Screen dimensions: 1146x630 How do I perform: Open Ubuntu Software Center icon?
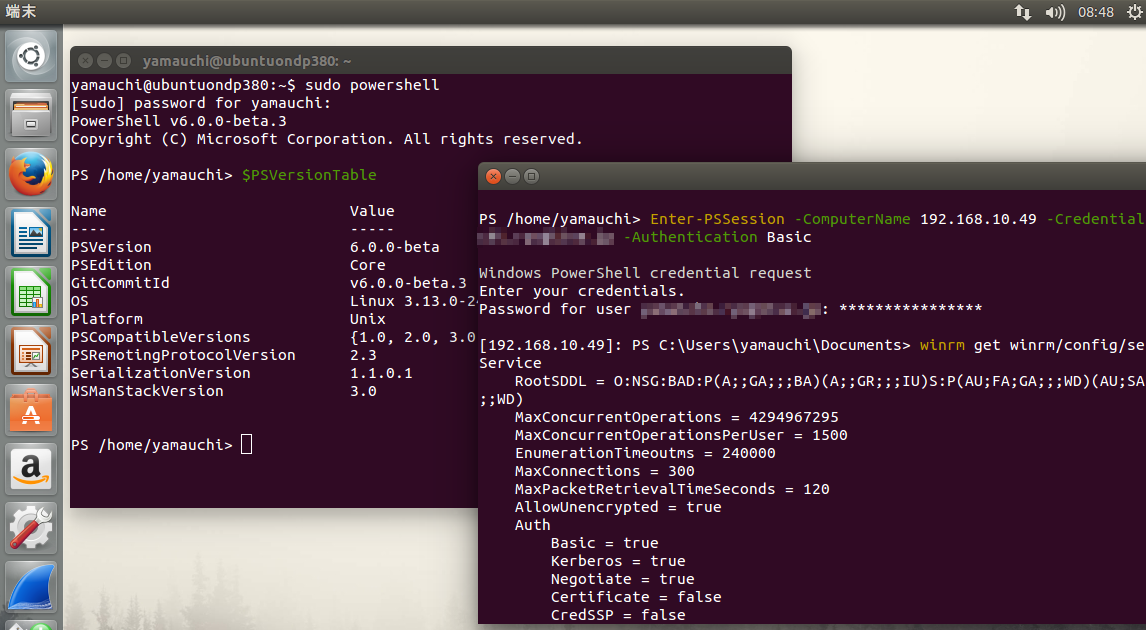pyautogui.click(x=31, y=411)
